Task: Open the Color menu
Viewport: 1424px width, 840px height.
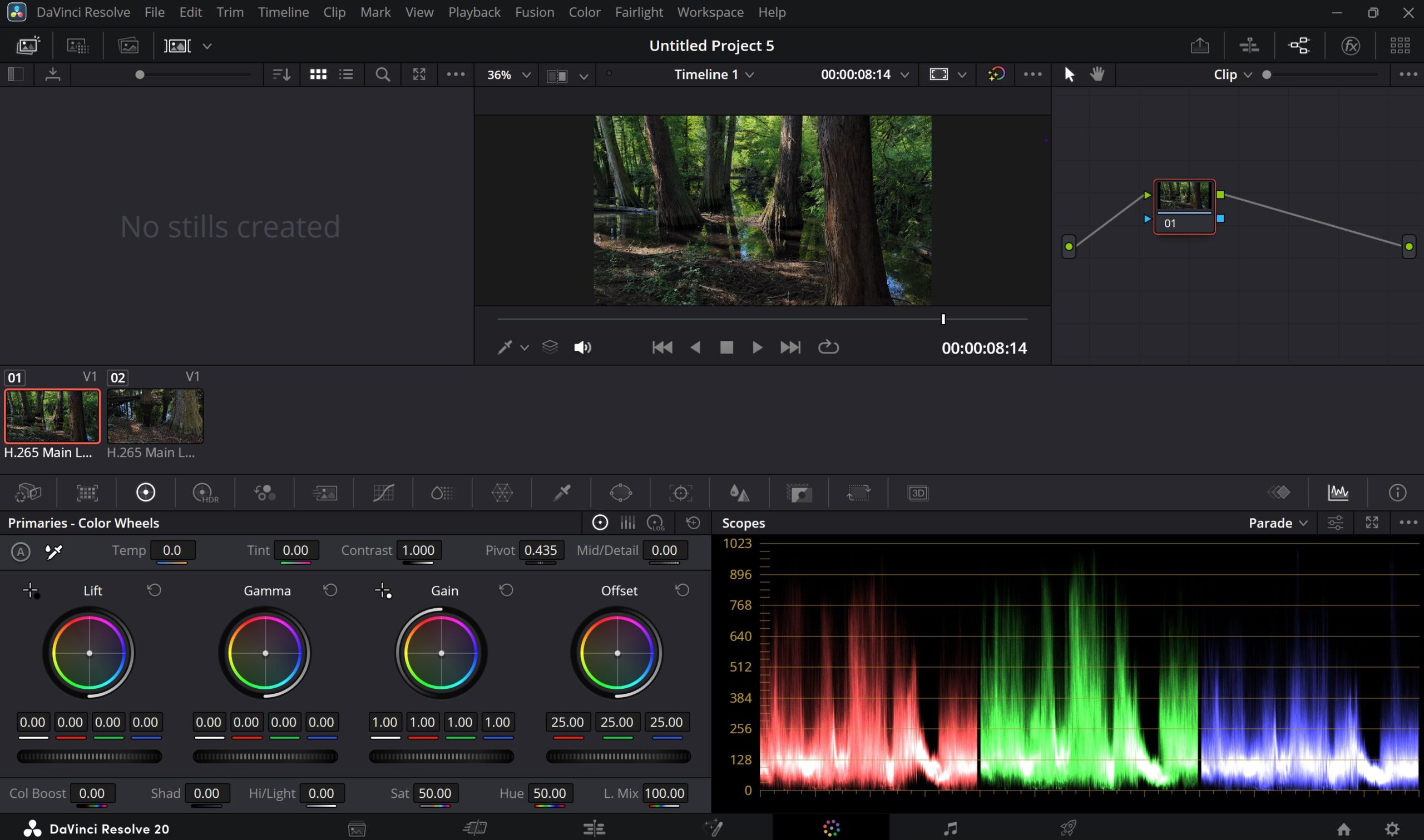Action: 584,12
